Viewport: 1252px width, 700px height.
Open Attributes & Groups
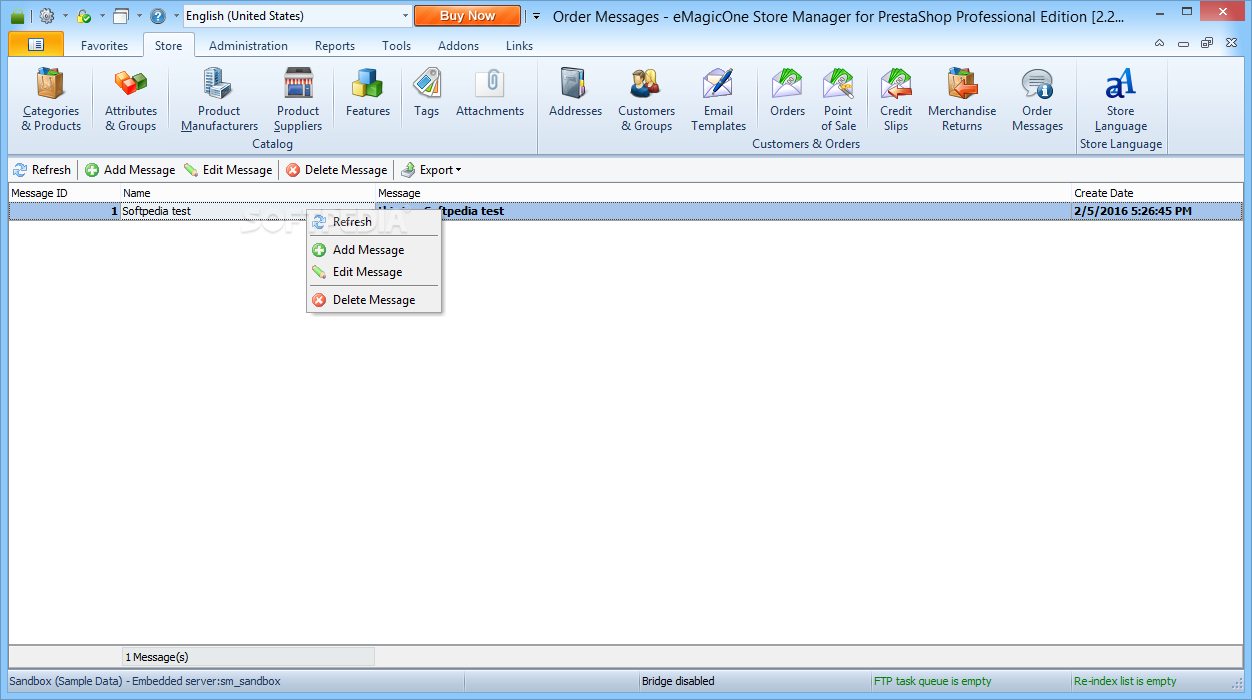[131, 100]
